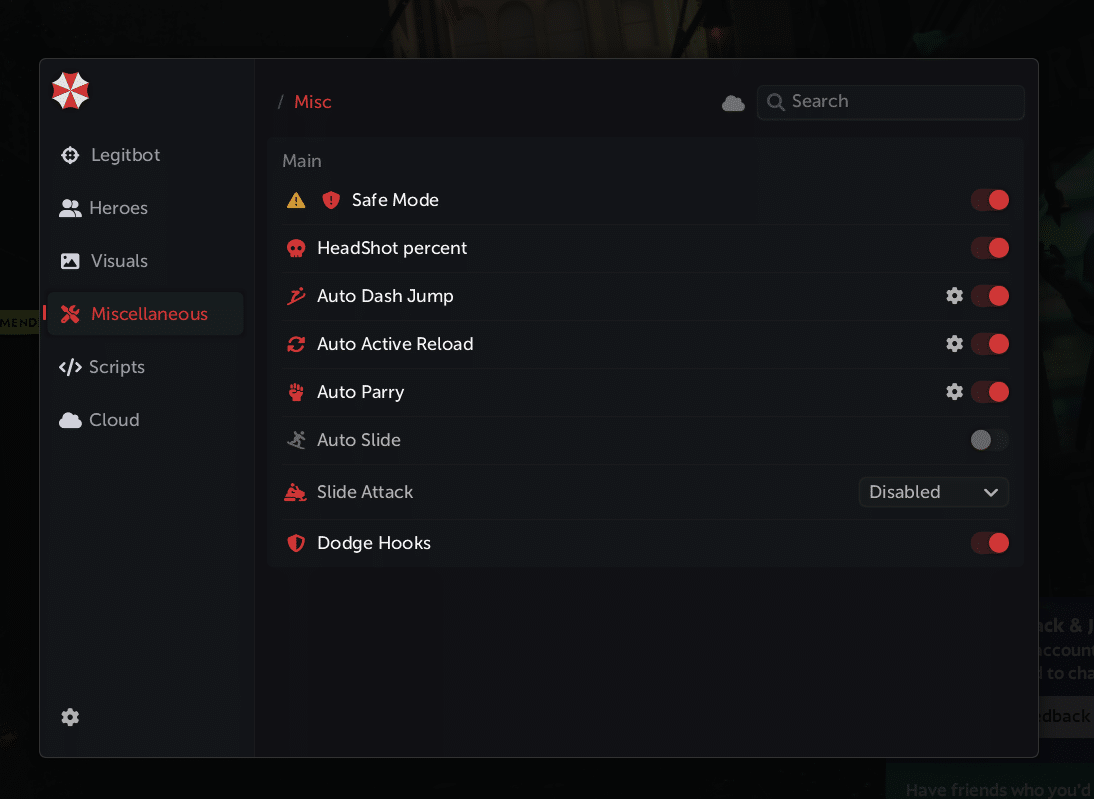
Task: Open the Scripts section
Action: point(116,367)
